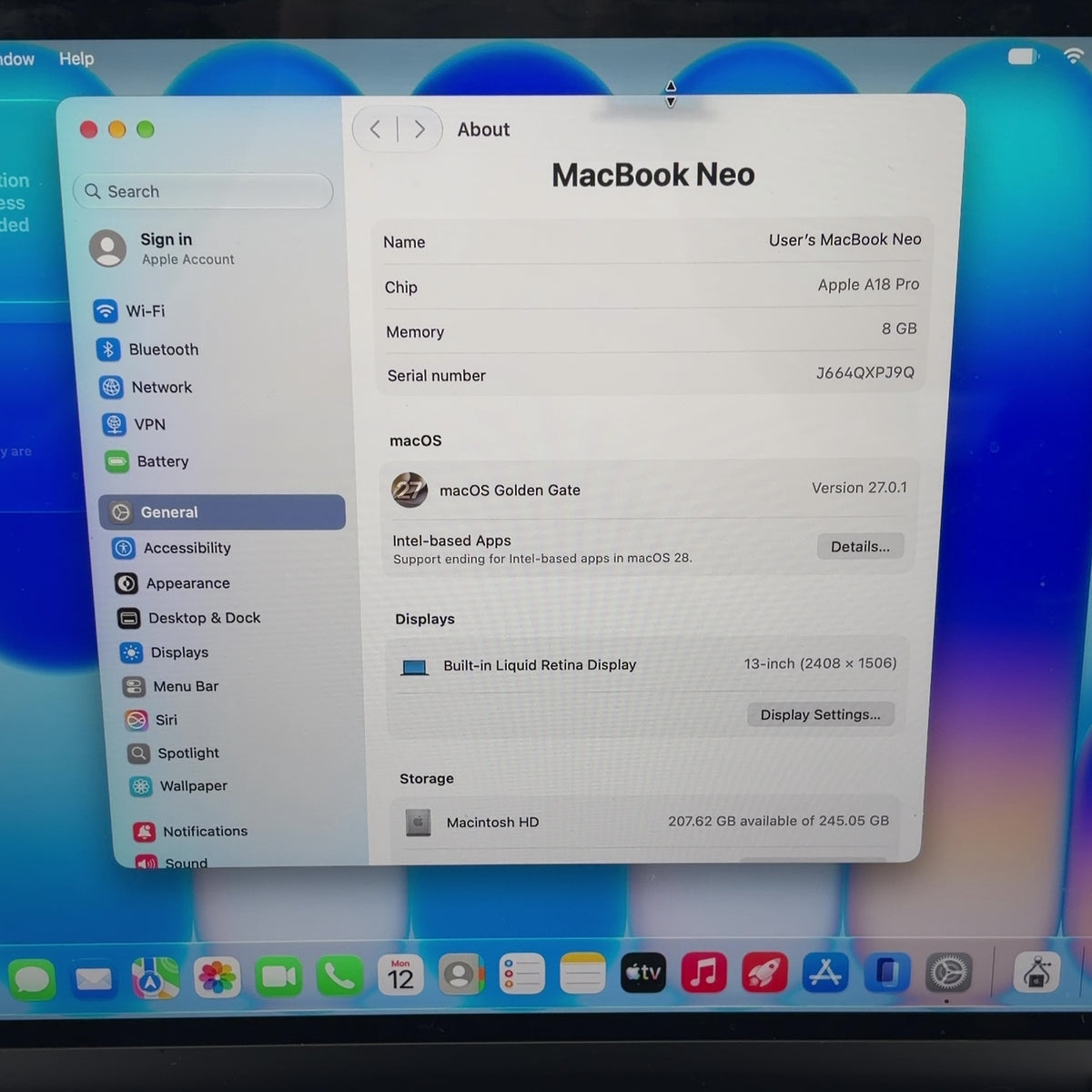The image size is (1092, 1092).
Task: Open Calendar app in Dock
Action: point(400,975)
